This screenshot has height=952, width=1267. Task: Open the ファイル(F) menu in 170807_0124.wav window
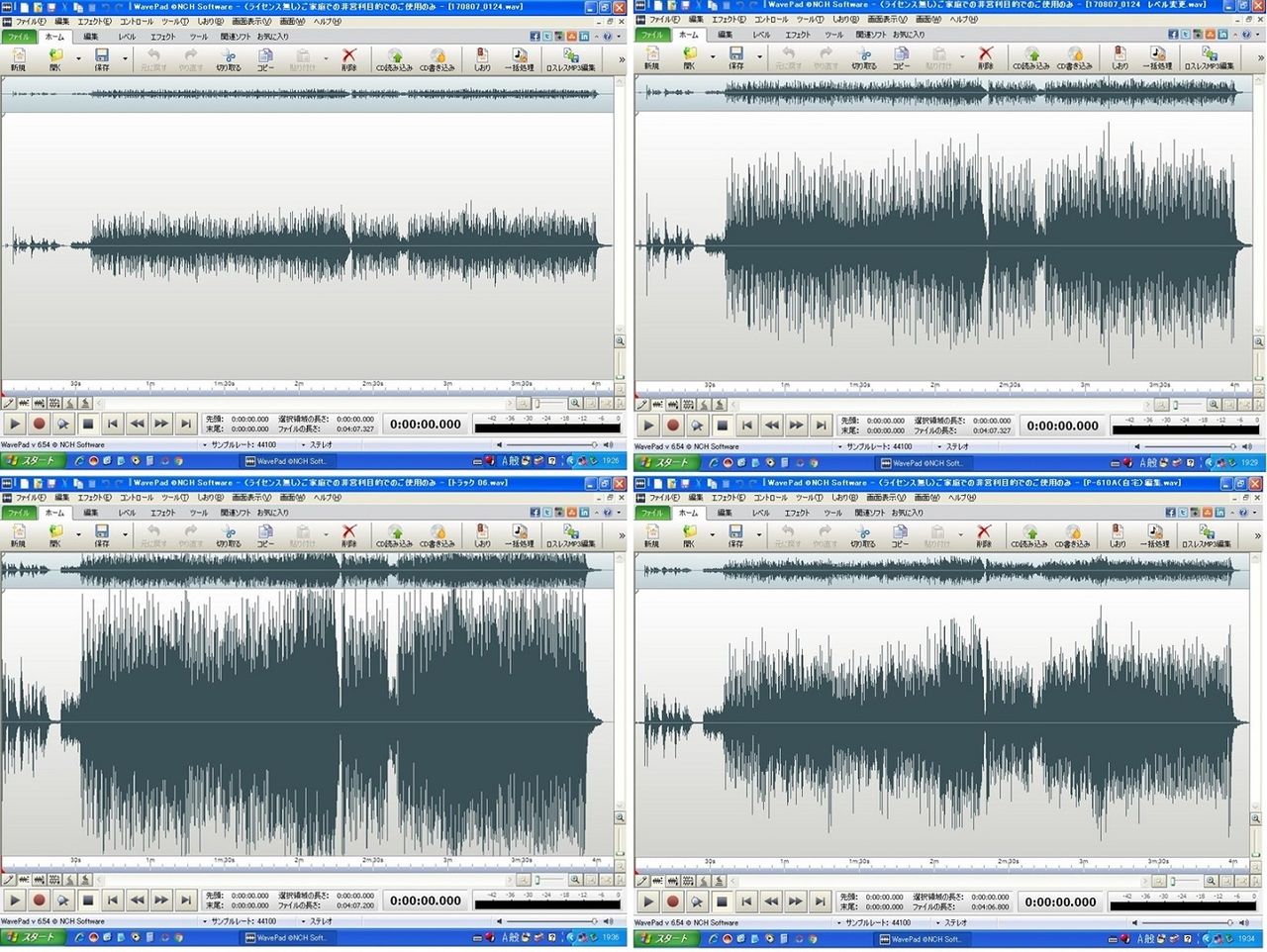tap(30, 21)
